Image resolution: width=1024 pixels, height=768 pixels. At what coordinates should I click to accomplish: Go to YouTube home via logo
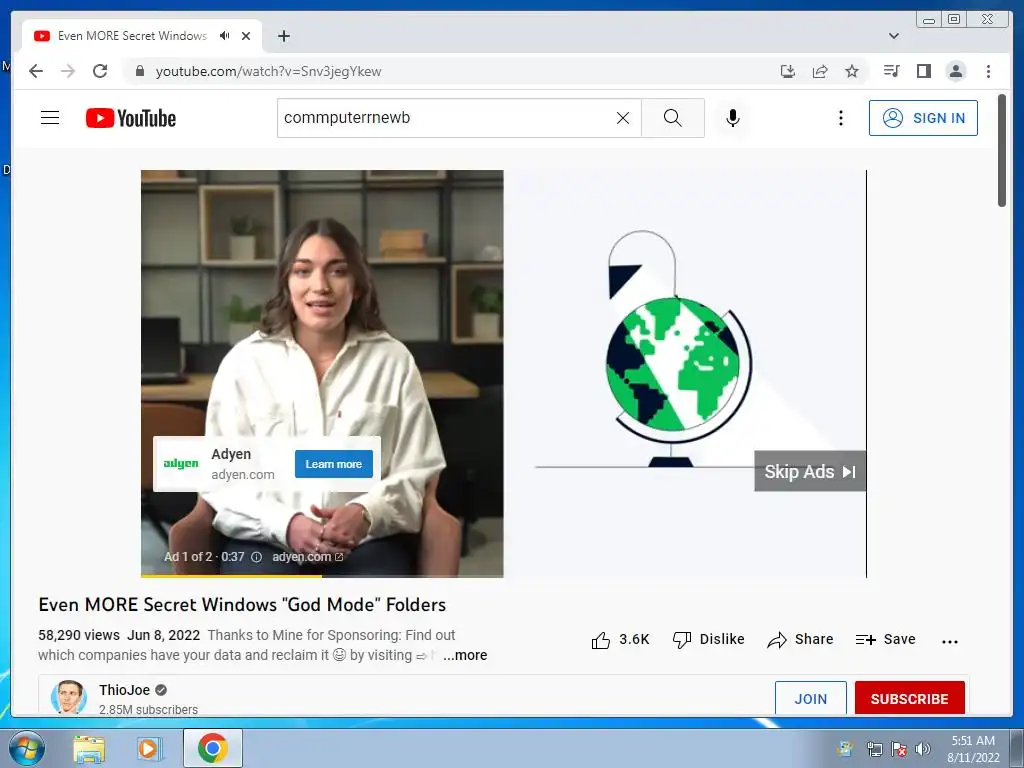131,118
